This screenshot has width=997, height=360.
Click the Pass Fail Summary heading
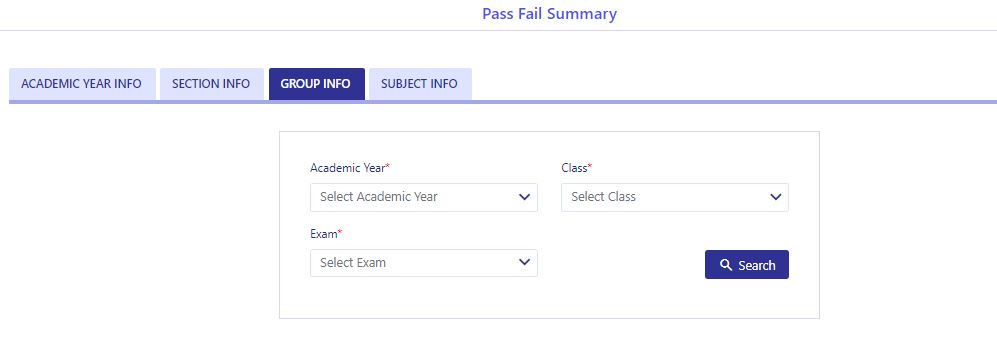coord(549,13)
